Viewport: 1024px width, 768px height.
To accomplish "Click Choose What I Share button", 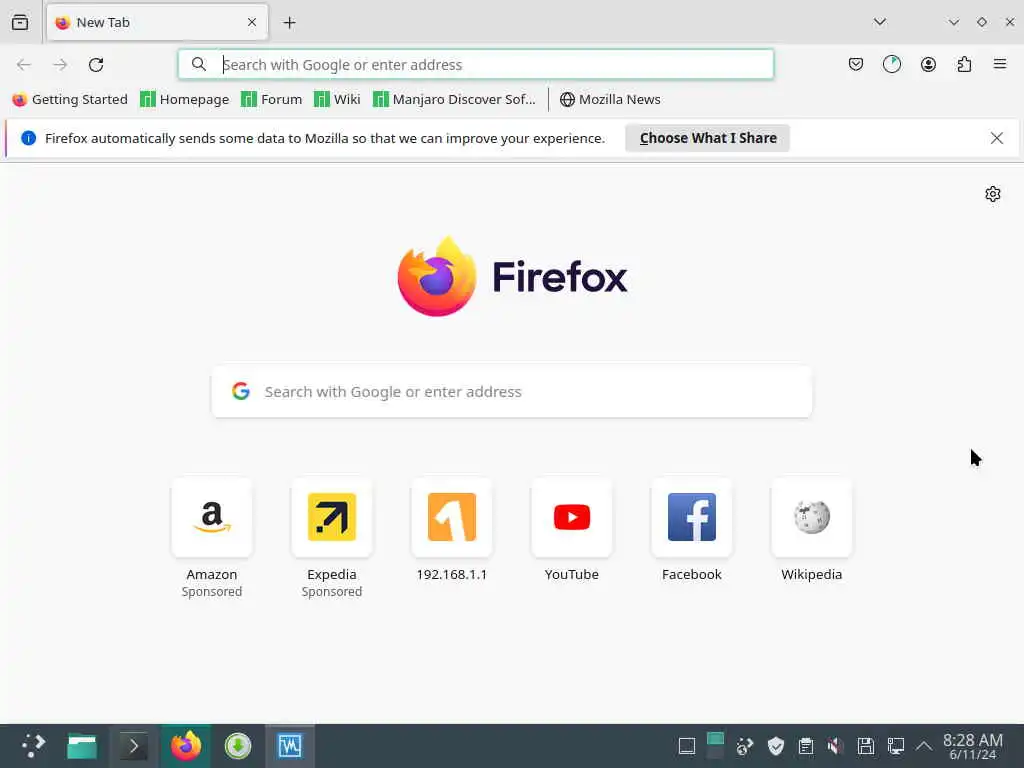I will 707,138.
